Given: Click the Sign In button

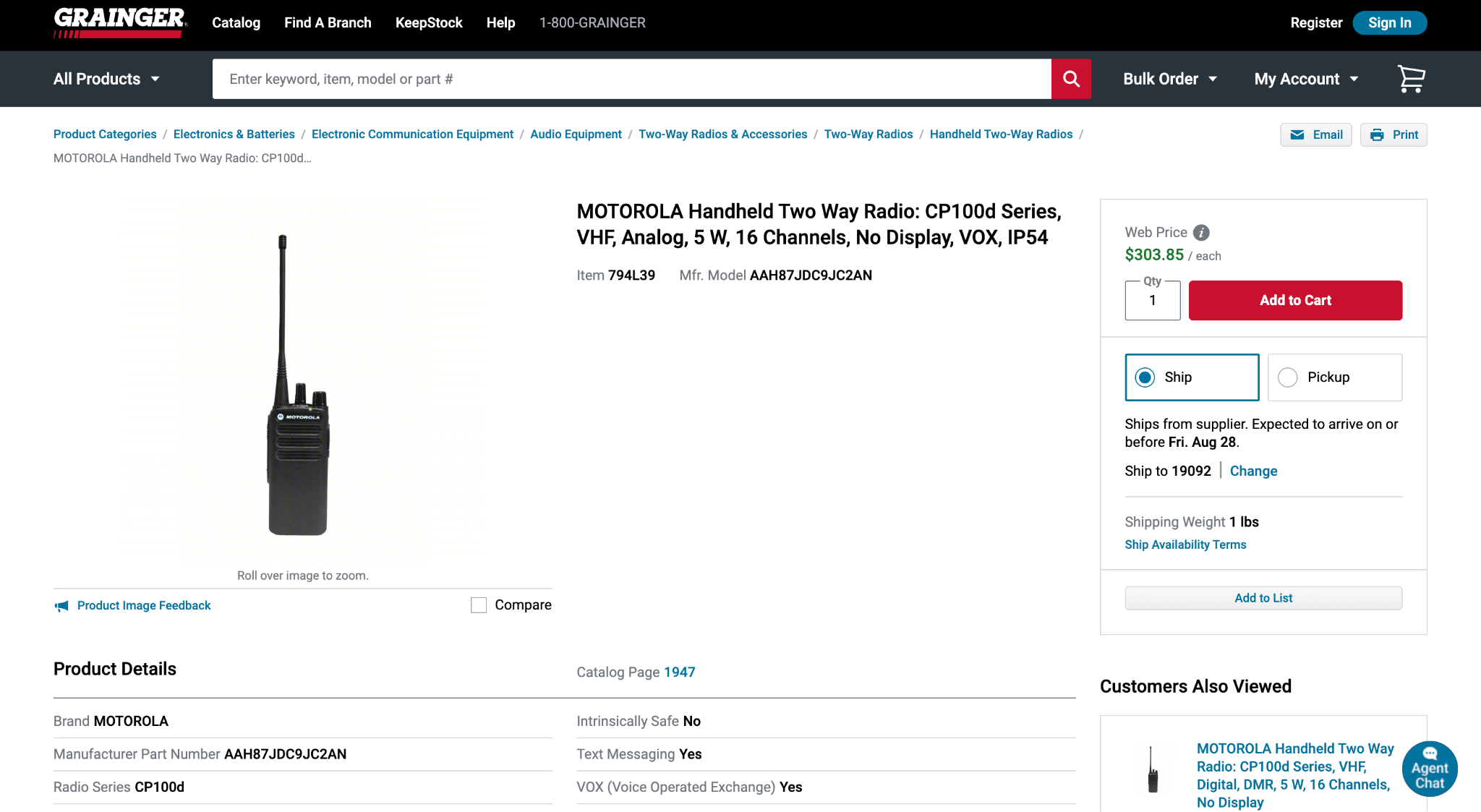Looking at the screenshot, I should click(x=1389, y=22).
